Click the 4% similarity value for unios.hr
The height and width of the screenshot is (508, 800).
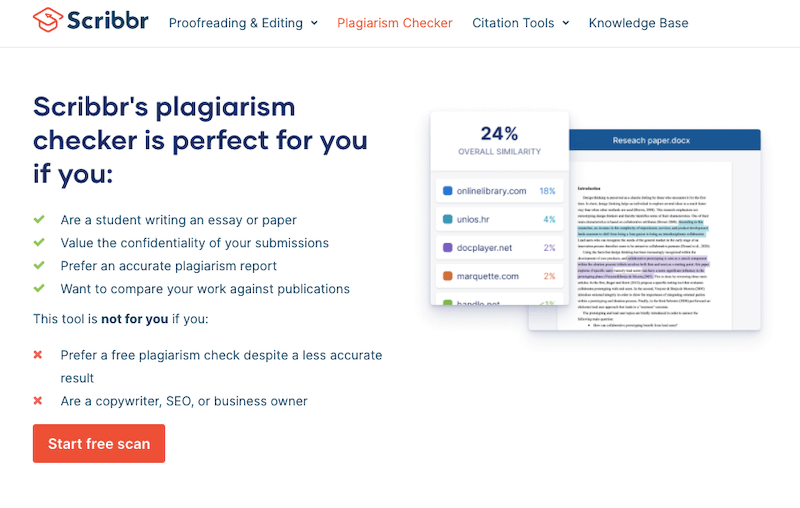coord(549,219)
